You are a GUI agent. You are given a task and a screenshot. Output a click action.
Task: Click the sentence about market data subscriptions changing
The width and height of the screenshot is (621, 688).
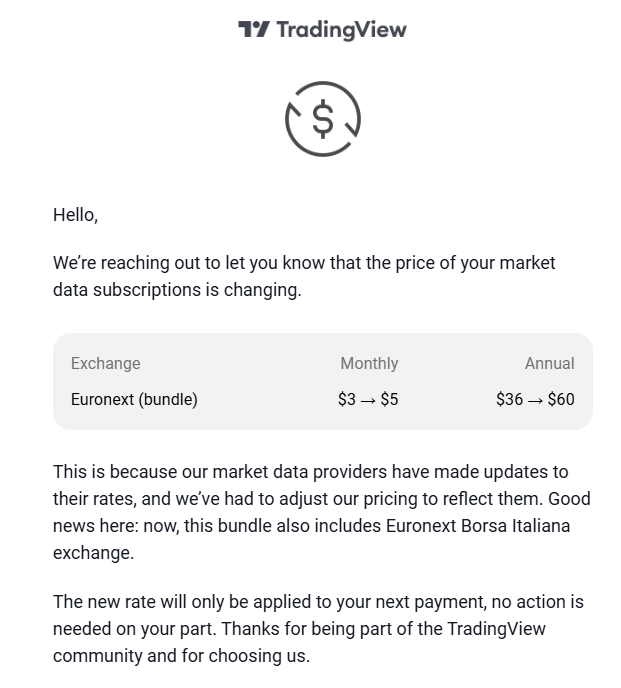304,276
